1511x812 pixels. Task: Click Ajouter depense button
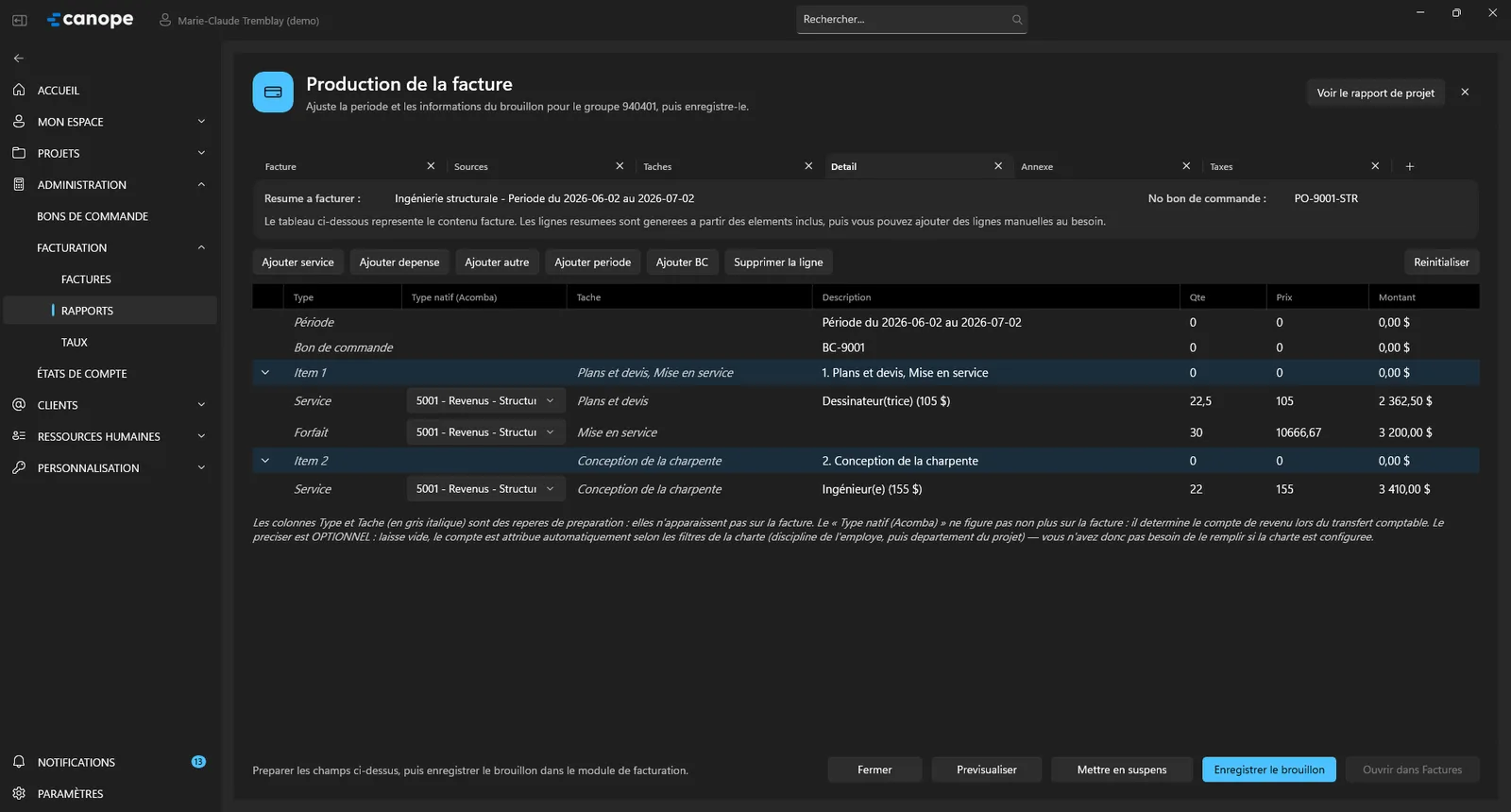click(x=399, y=262)
